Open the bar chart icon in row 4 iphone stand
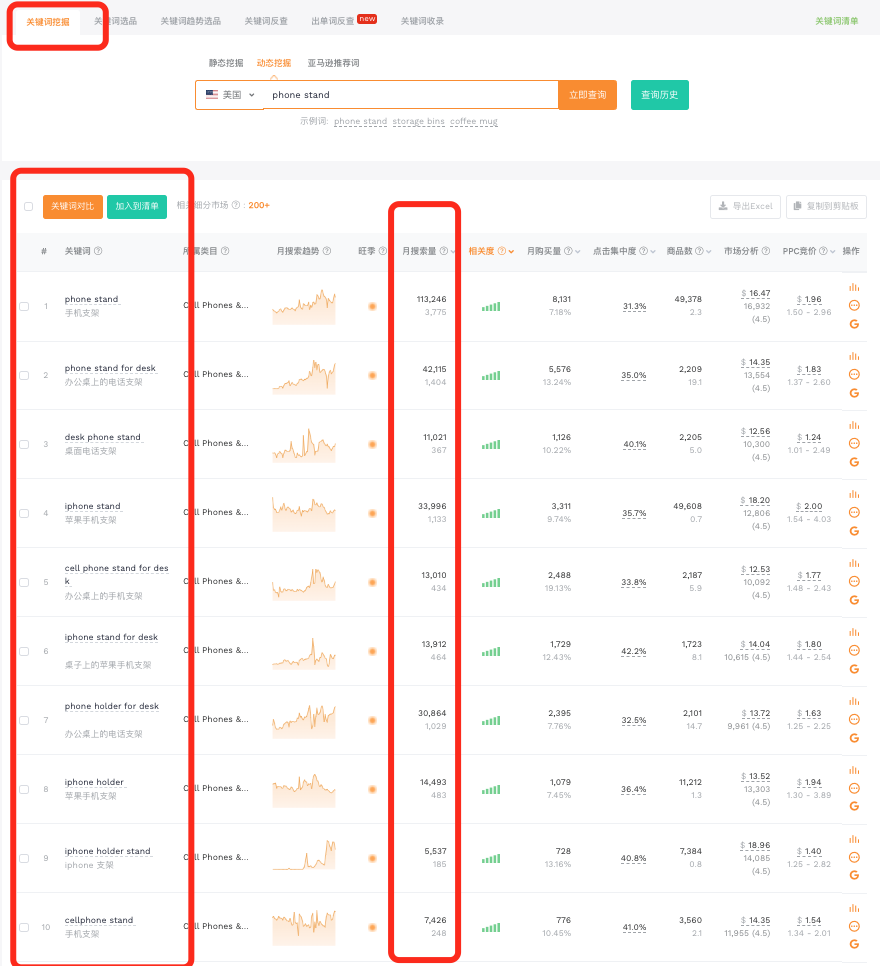Image resolution: width=880 pixels, height=966 pixels. point(854,494)
